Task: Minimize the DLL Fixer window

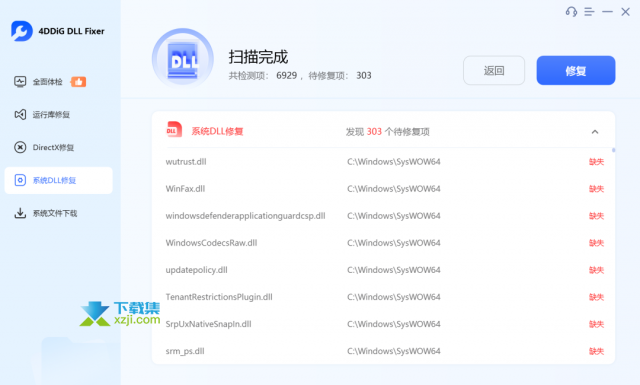Action: (x=607, y=12)
